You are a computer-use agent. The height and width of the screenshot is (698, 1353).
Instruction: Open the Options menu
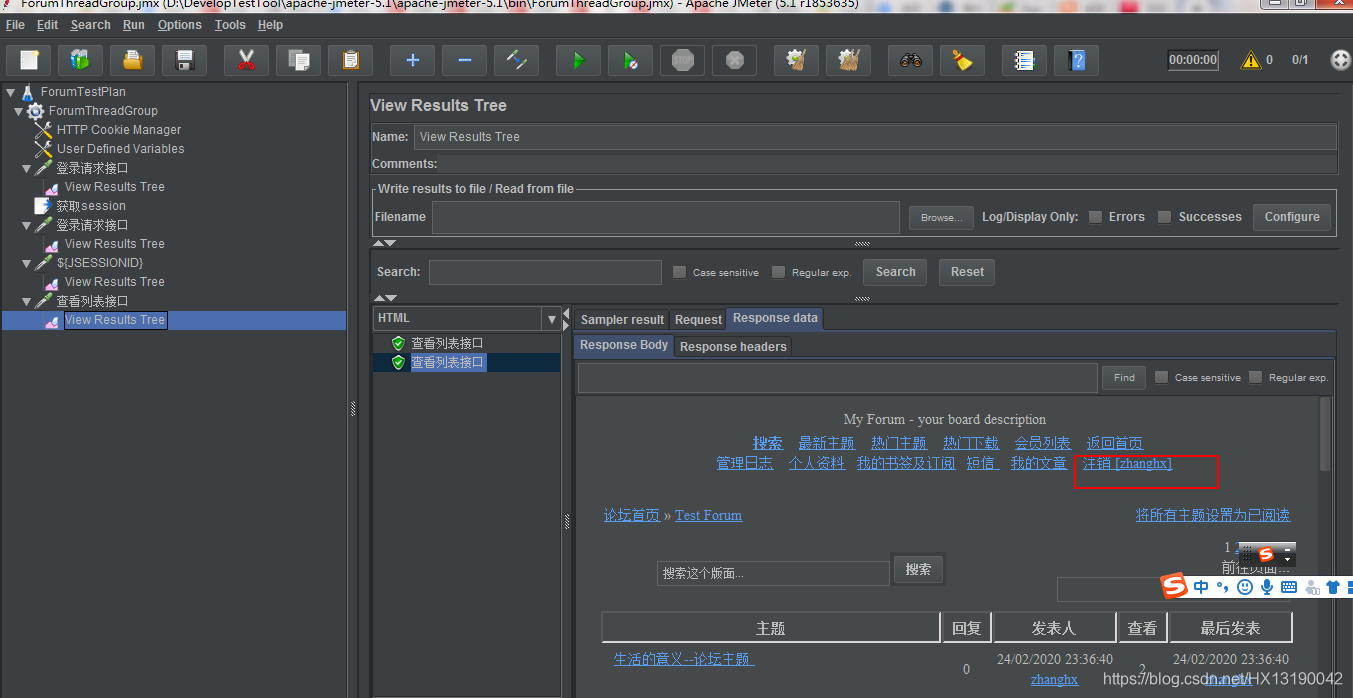(x=180, y=25)
